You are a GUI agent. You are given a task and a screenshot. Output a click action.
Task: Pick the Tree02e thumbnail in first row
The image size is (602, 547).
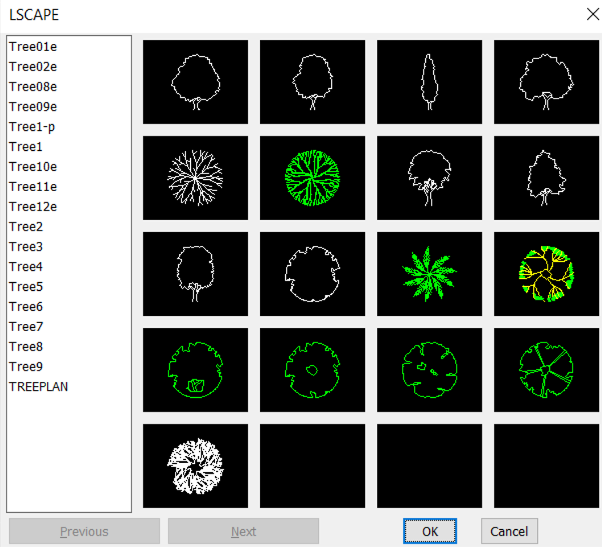312,82
